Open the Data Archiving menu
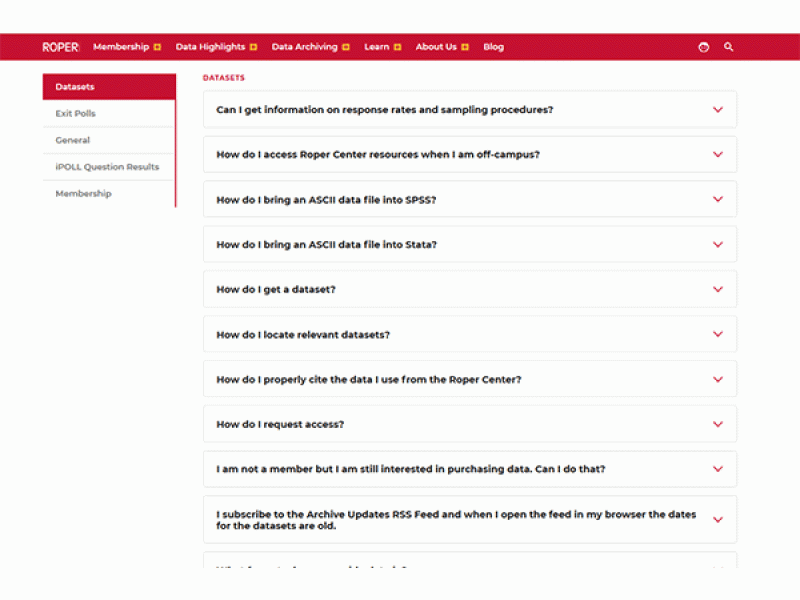The width and height of the screenshot is (800, 600). coord(304,47)
